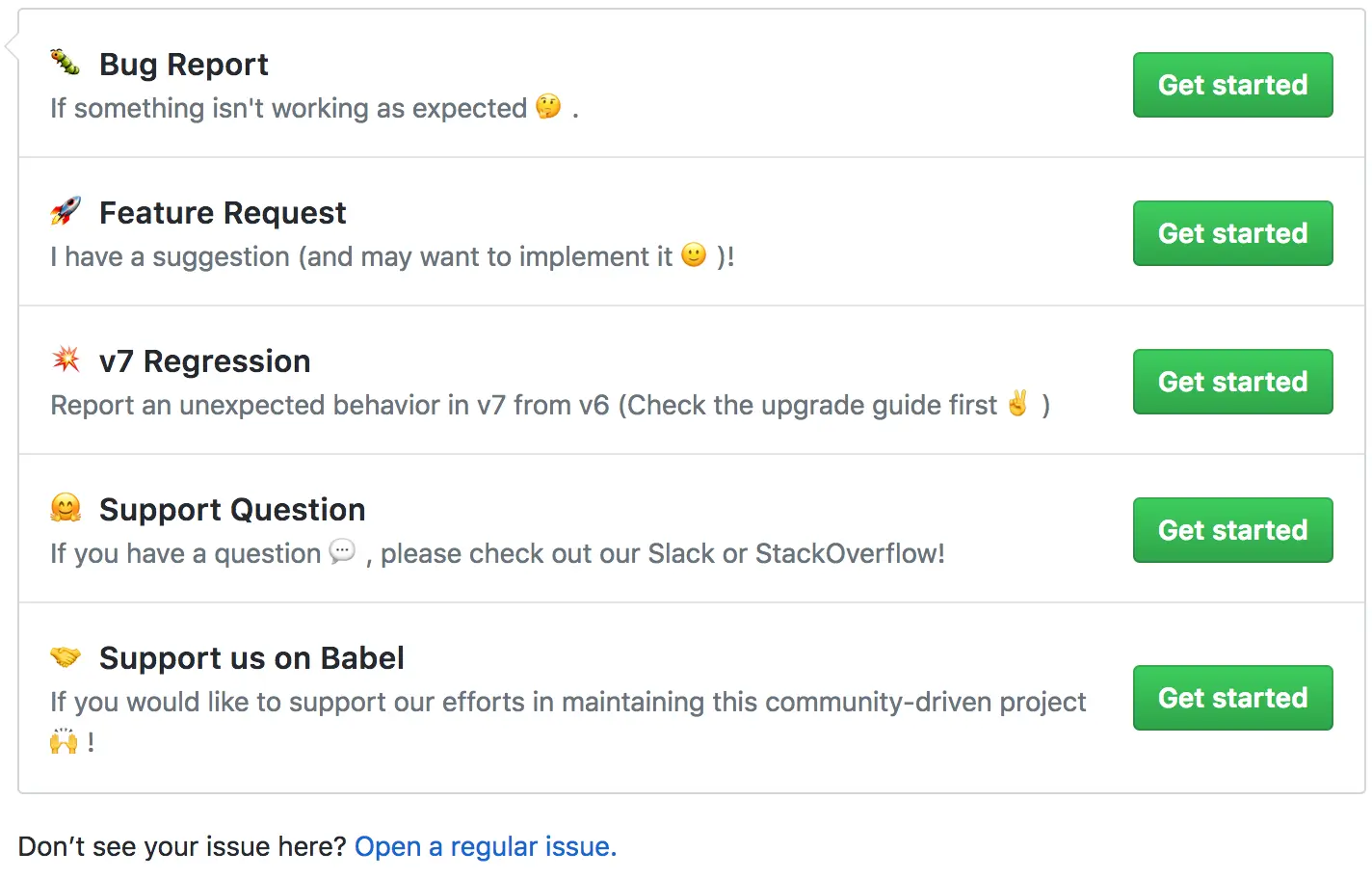This screenshot has width=1372, height=879.
Task: Click the handshake icon by Support us on Babel
Action: click(x=66, y=656)
